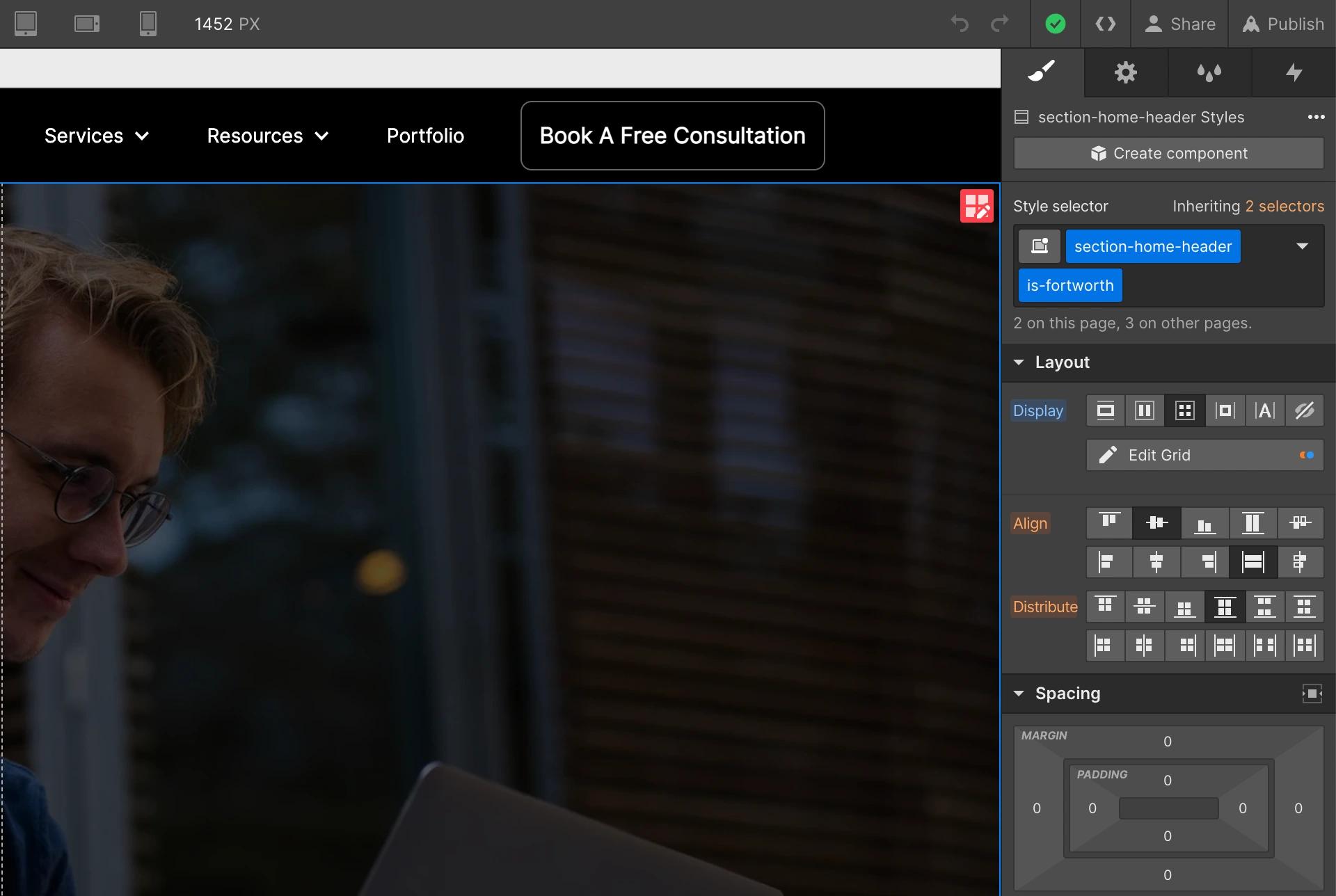1336x896 pixels.
Task: Check the green publish status indicator
Action: (1056, 24)
